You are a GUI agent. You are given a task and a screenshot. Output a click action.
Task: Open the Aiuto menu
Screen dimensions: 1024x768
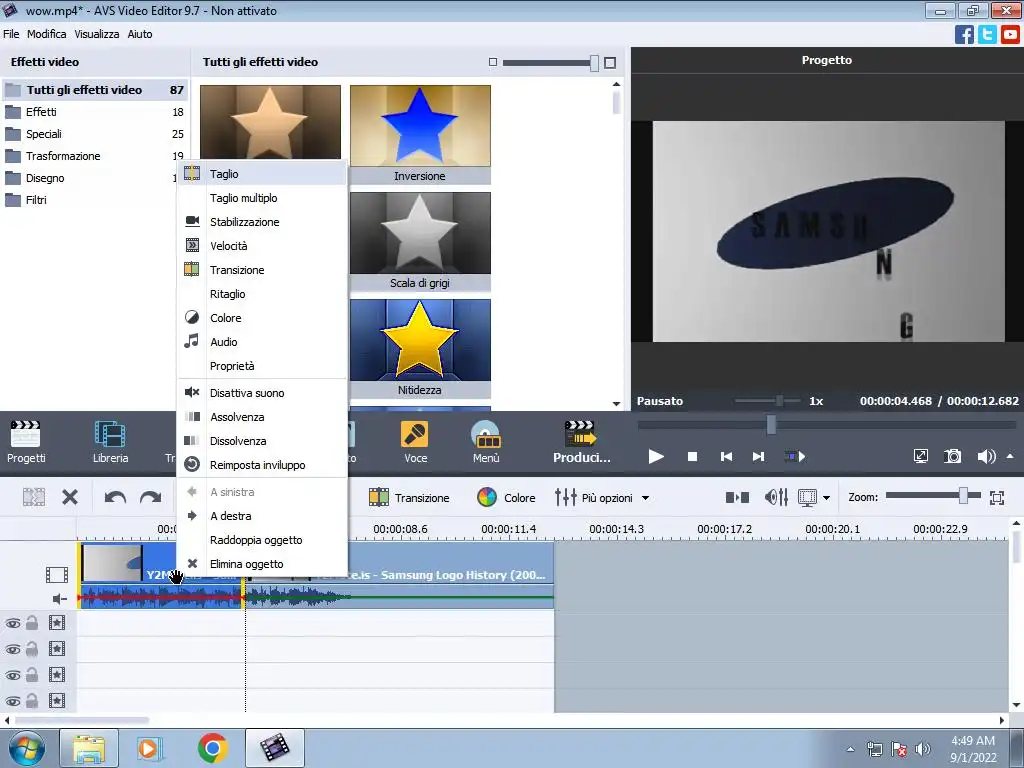[x=140, y=34]
